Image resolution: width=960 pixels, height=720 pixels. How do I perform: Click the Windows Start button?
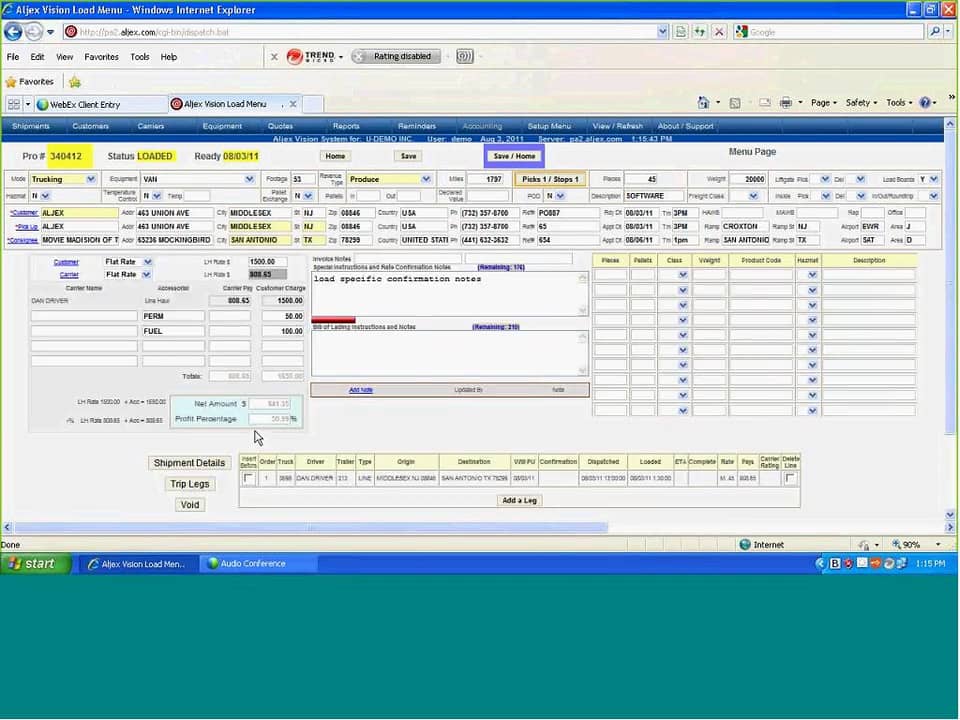(36, 563)
